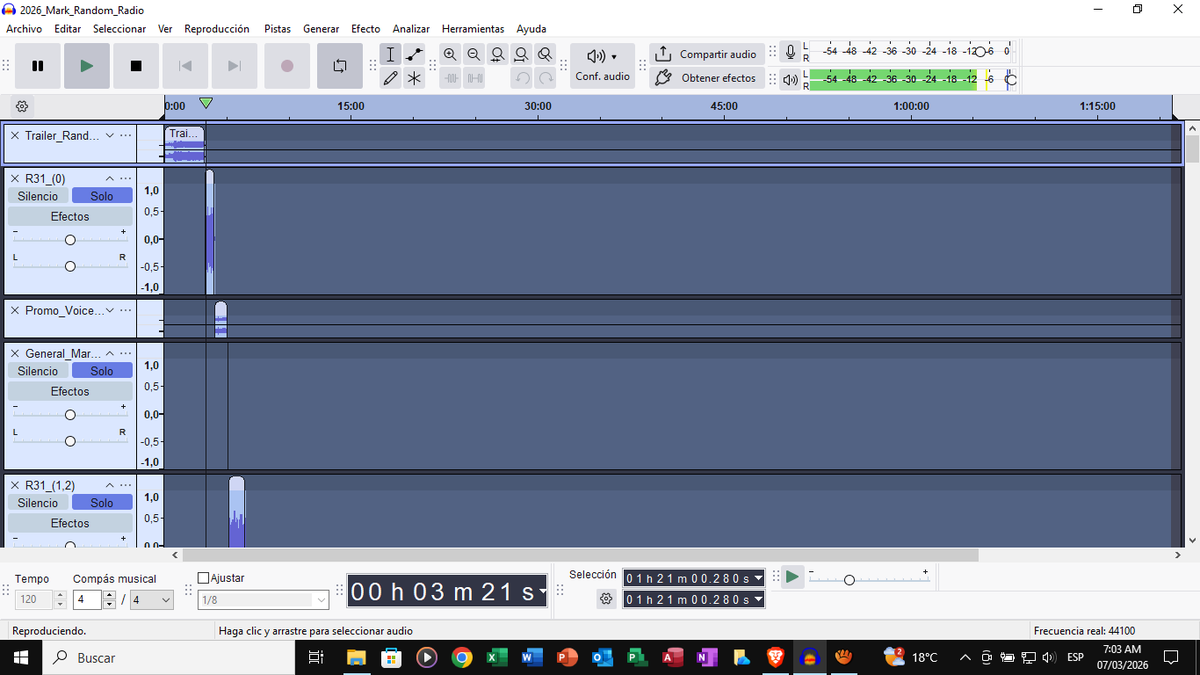Open the Pistas menu

point(277,29)
